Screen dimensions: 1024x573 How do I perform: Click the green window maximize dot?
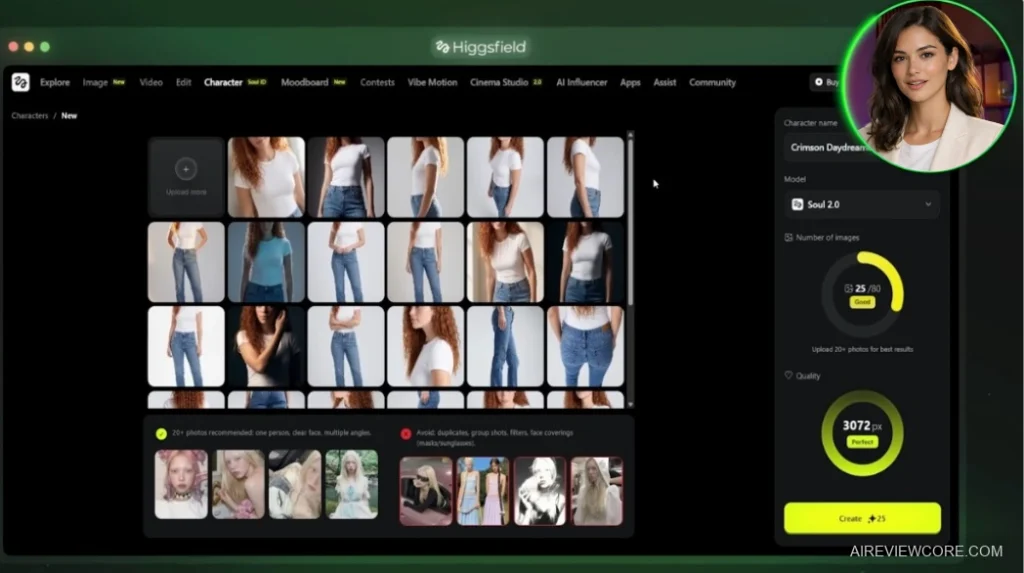(x=45, y=47)
